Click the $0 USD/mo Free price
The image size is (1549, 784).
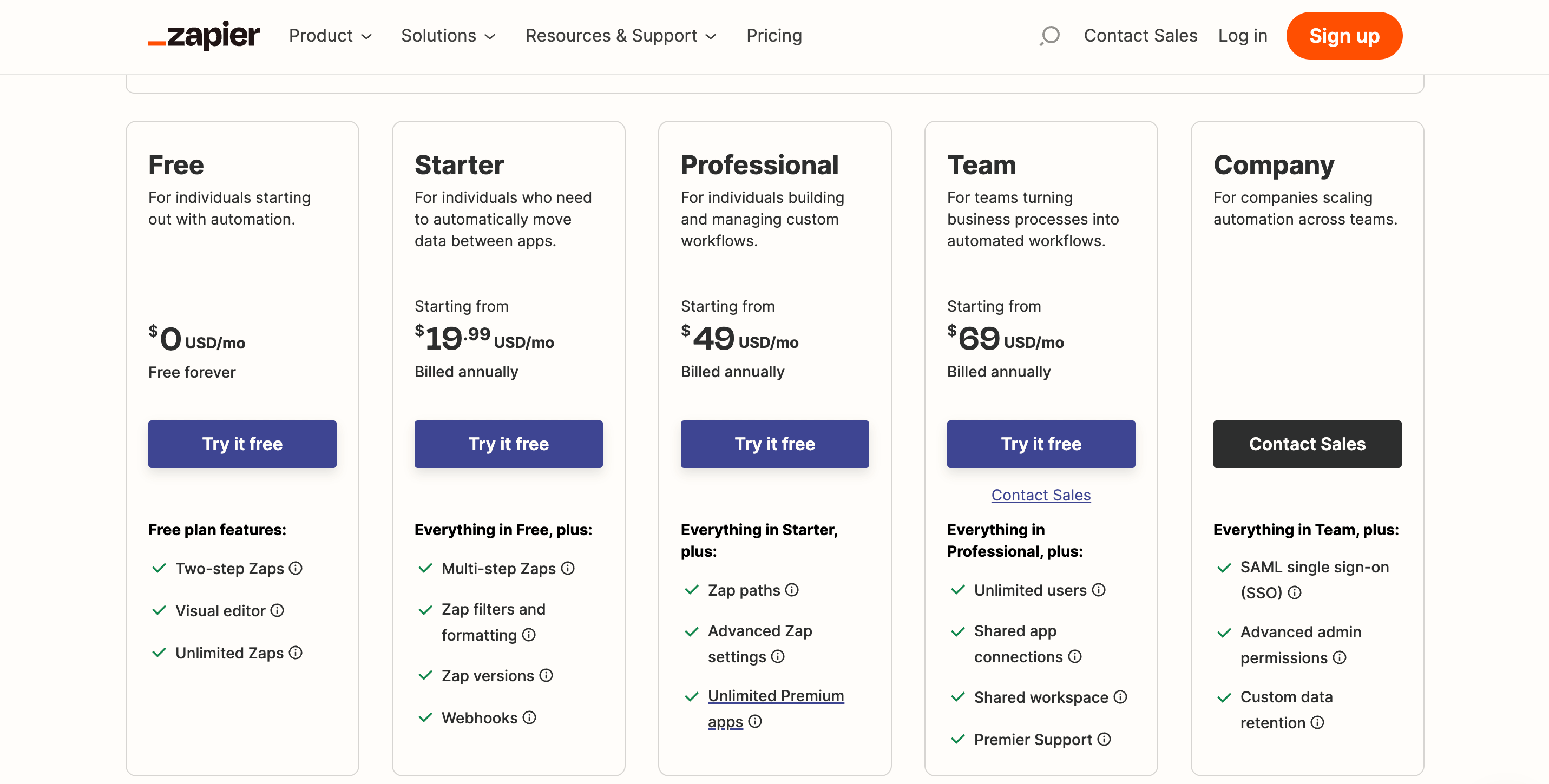(x=196, y=339)
